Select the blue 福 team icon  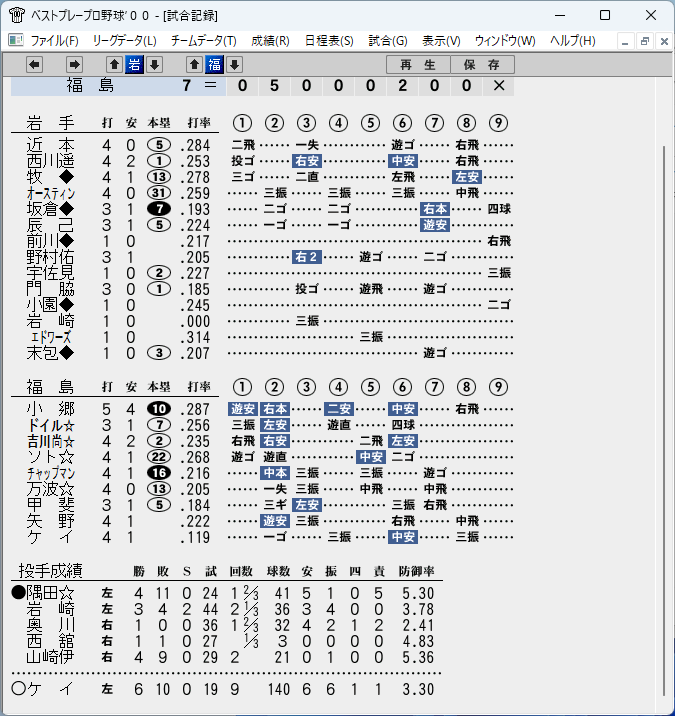[214, 65]
